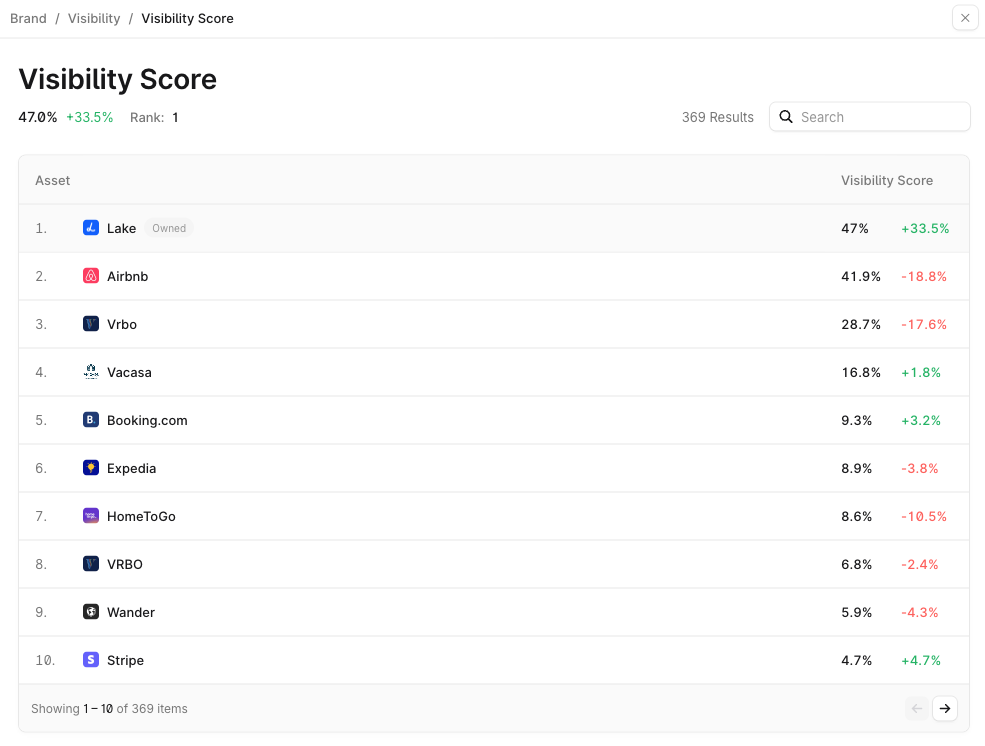Click the disabled previous page arrow
This screenshot has height=746, width=985.
click(917, 709)
